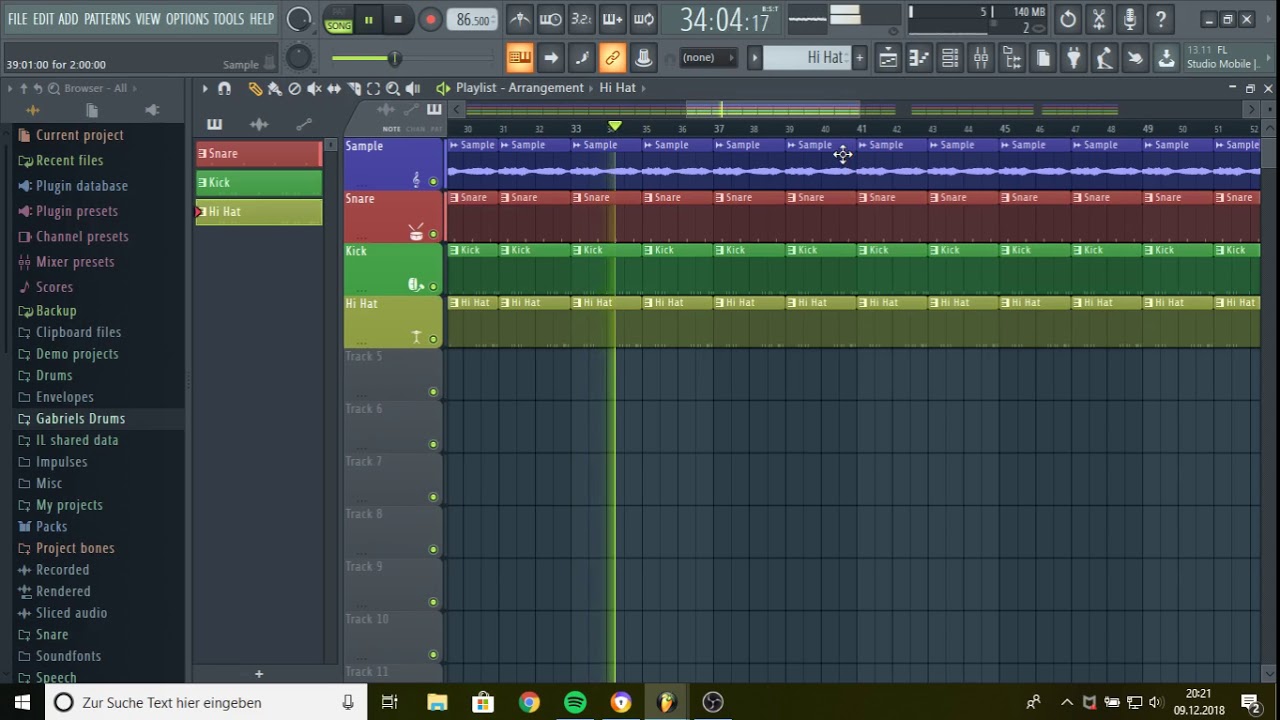Open audio editor scissors icon

1099,19
